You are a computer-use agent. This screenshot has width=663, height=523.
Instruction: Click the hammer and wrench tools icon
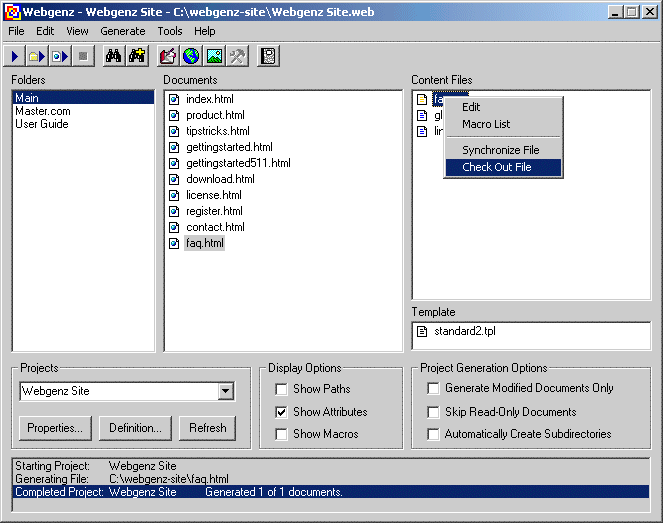(x=237, y=56)
